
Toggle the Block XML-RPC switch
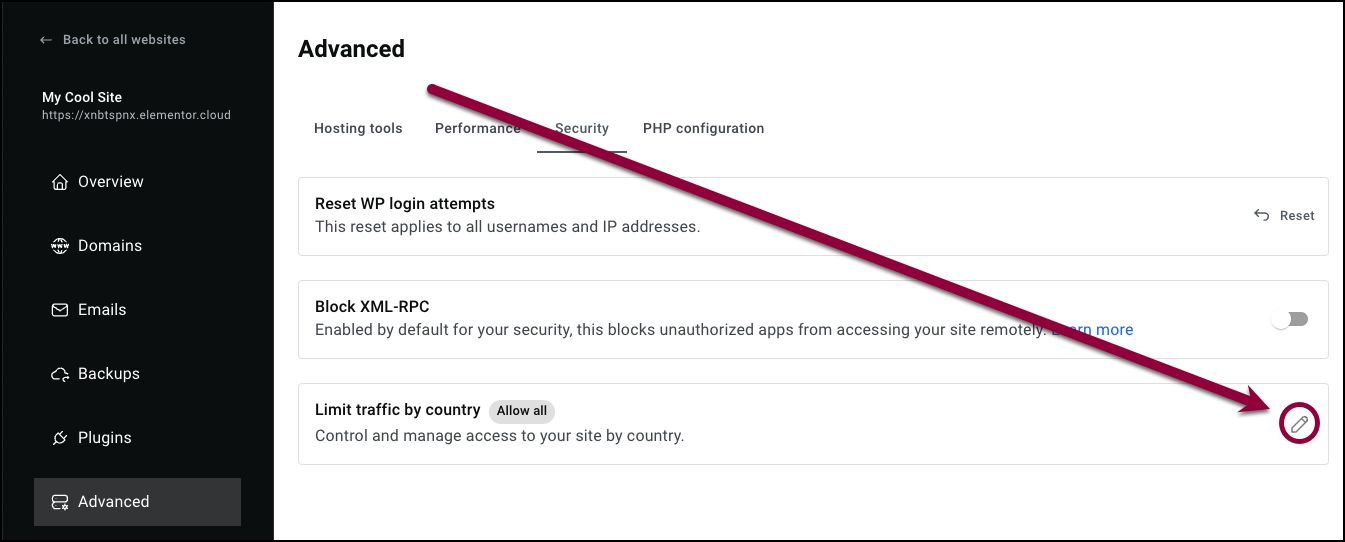click(x=1289, y=319)
